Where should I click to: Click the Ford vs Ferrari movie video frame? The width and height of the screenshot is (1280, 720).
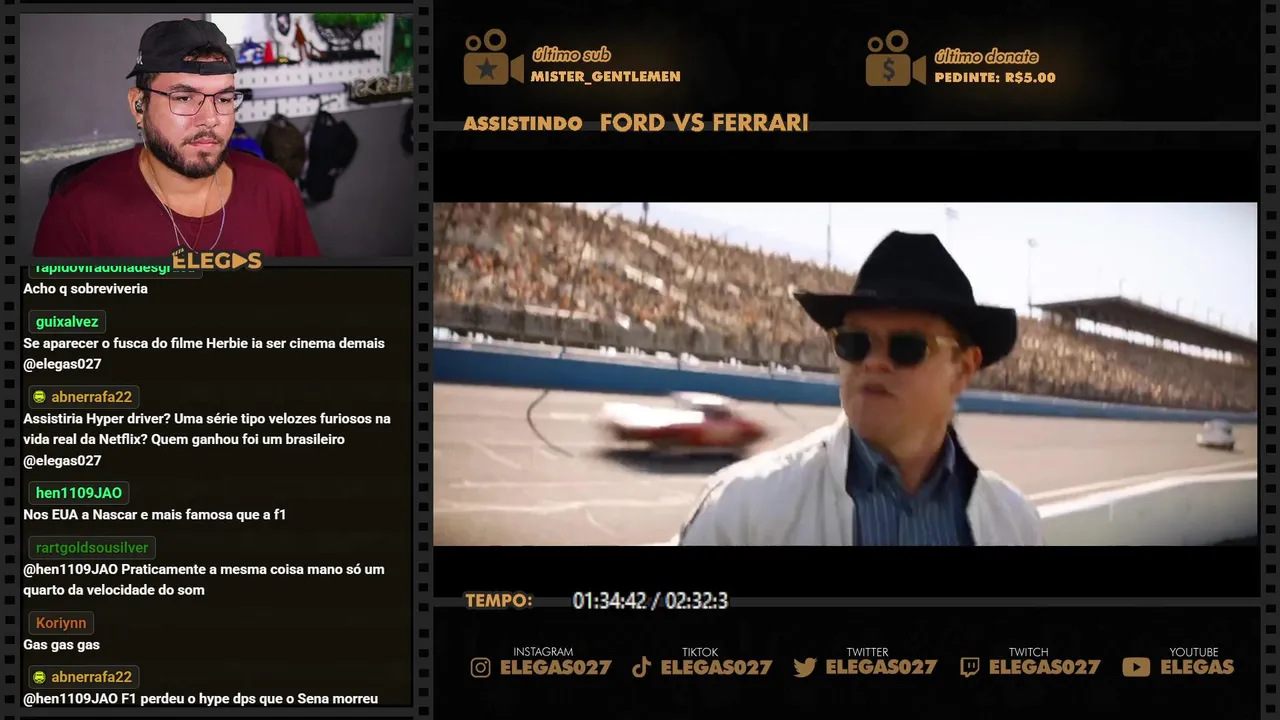point(845,374)
